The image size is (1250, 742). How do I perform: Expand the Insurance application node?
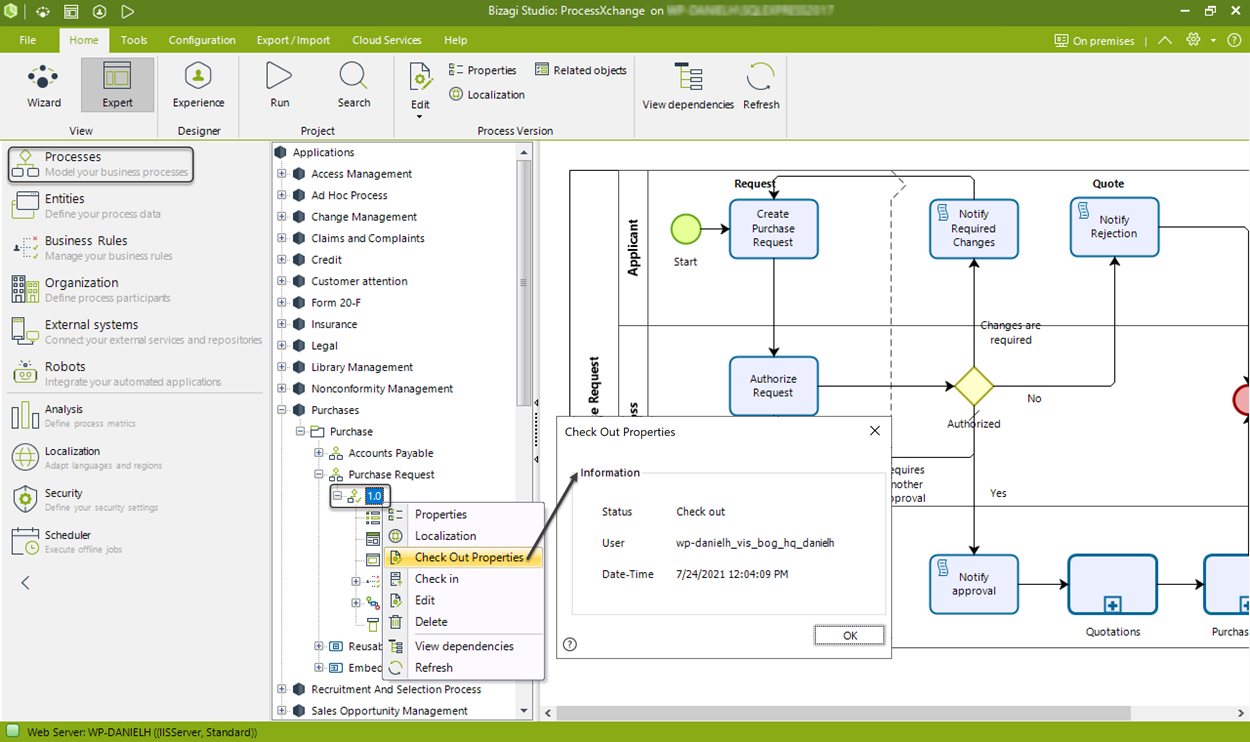281,324
